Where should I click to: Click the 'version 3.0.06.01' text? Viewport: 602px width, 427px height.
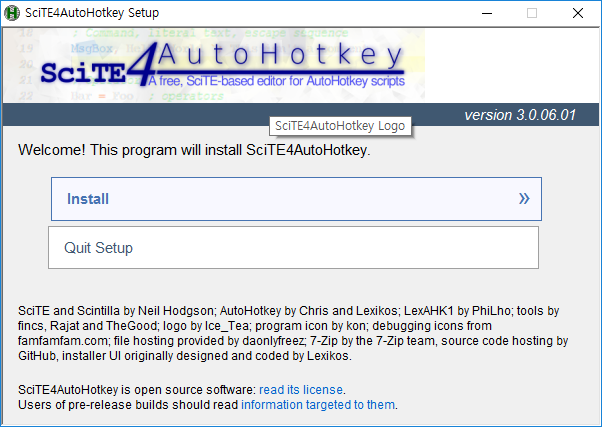520,115
